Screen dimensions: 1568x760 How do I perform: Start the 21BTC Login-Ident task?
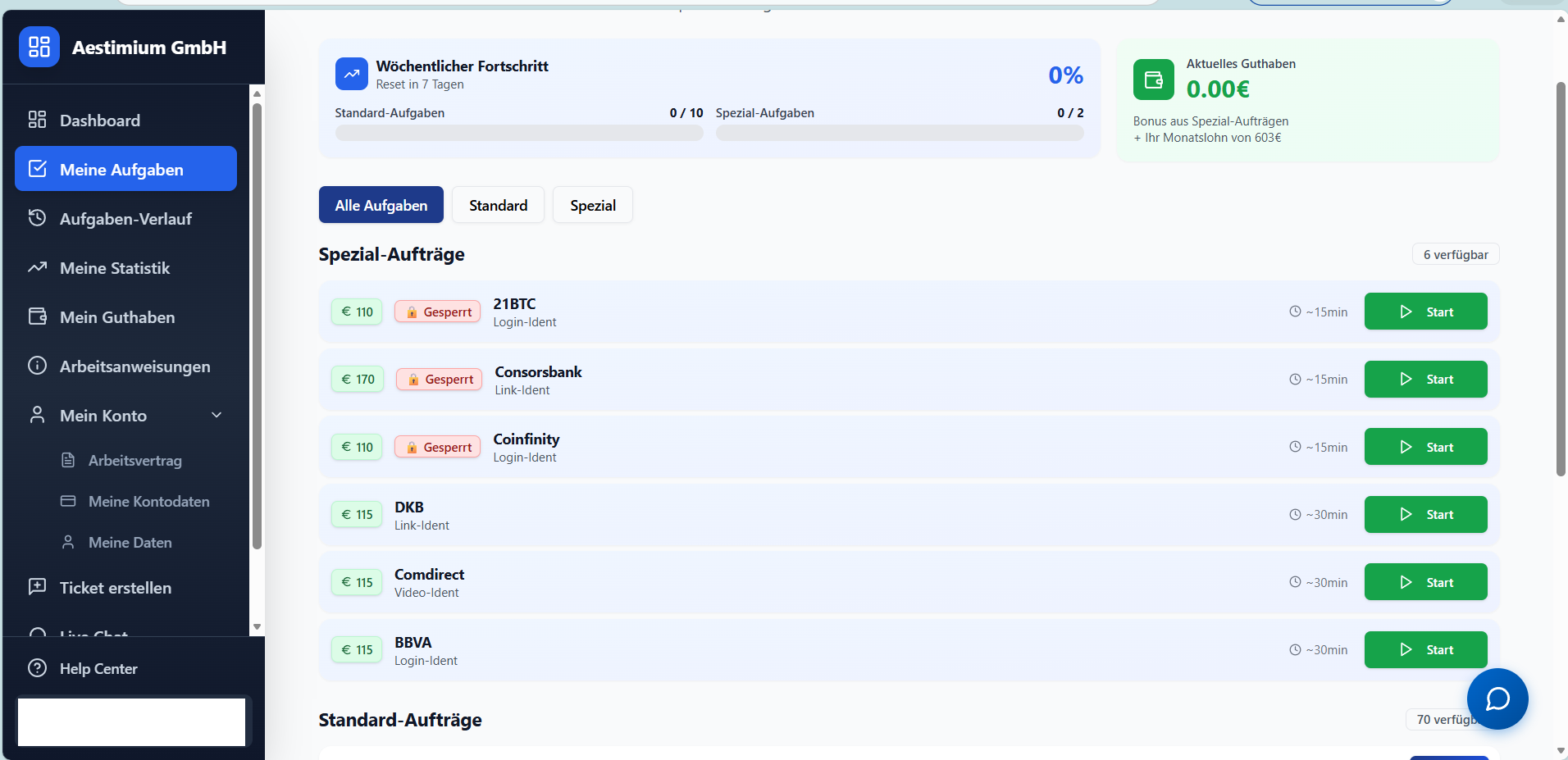(x=1425, y=312)
